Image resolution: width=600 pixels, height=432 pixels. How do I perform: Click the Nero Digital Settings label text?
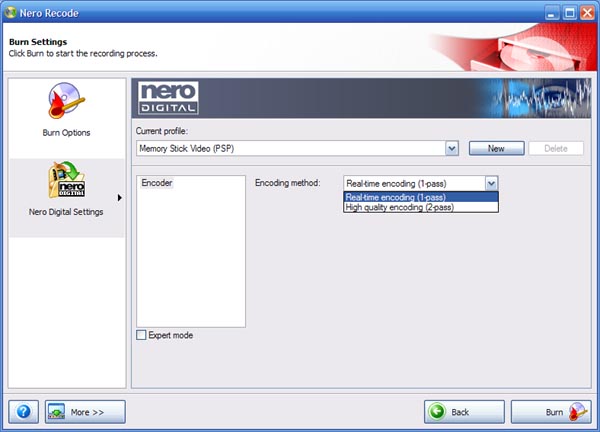(66, 212)
